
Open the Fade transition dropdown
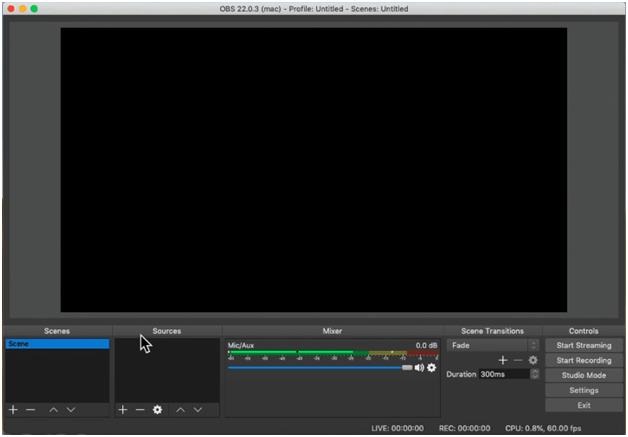[493, 345]
